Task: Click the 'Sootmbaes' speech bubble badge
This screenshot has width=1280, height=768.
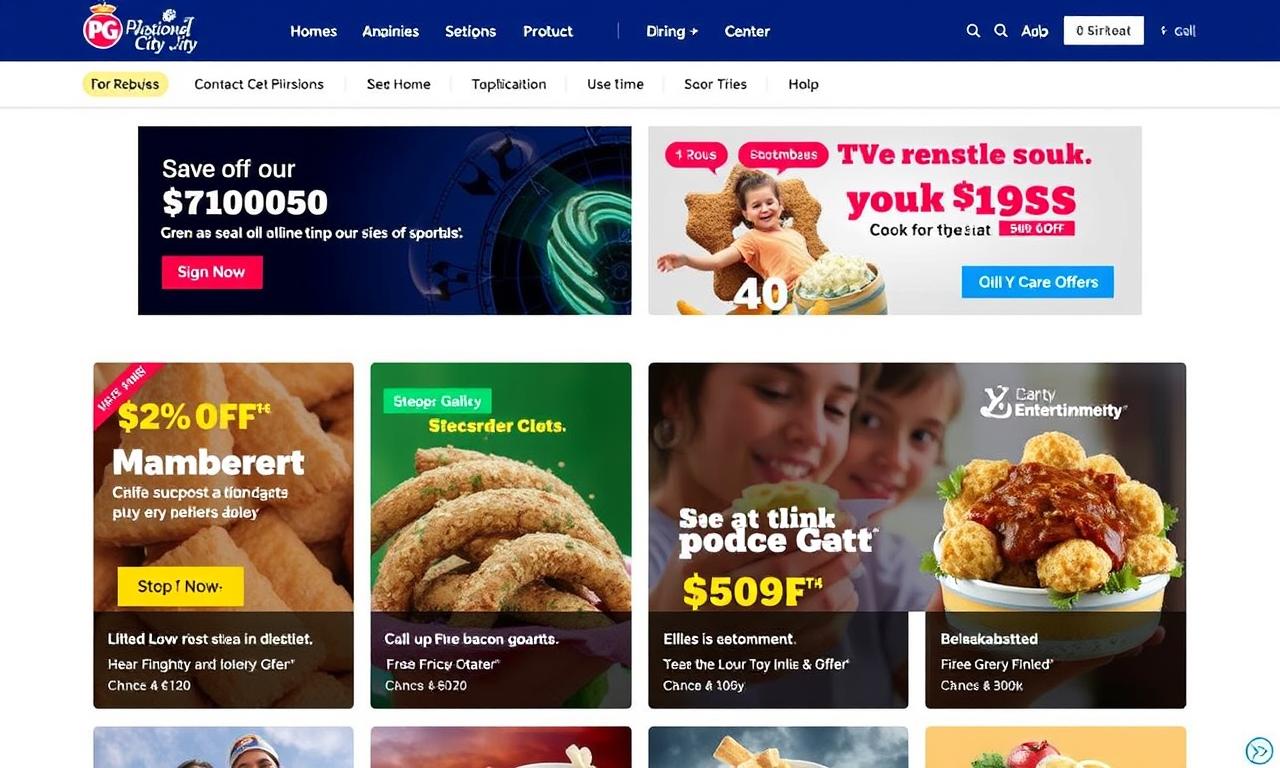Action: [x=783, y=155]
